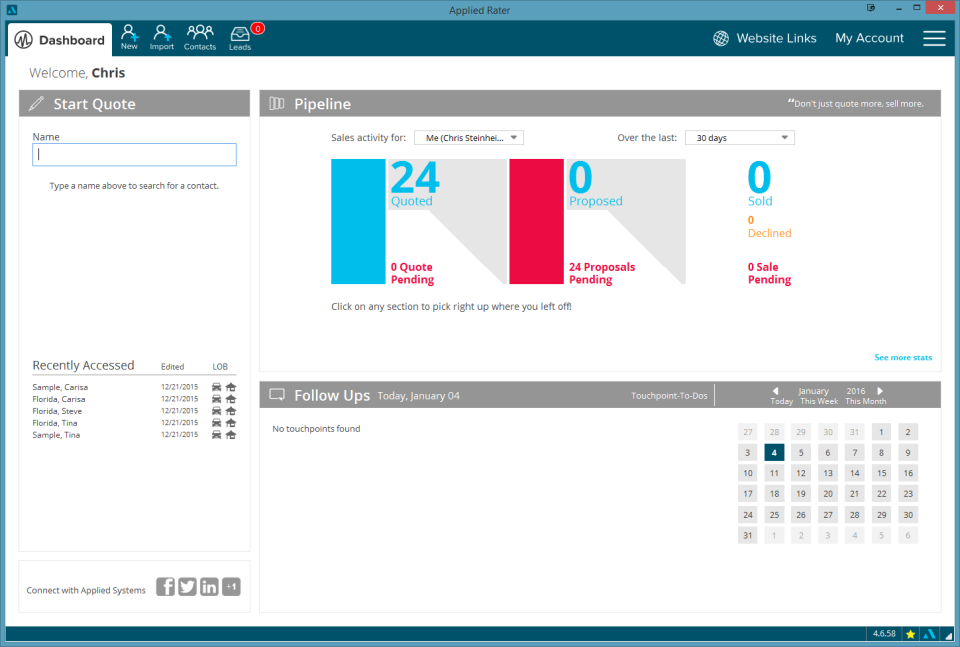Click the Start Quote pencil icon
The width and height of the screenshot is (960, 647).
pos(36,103)
